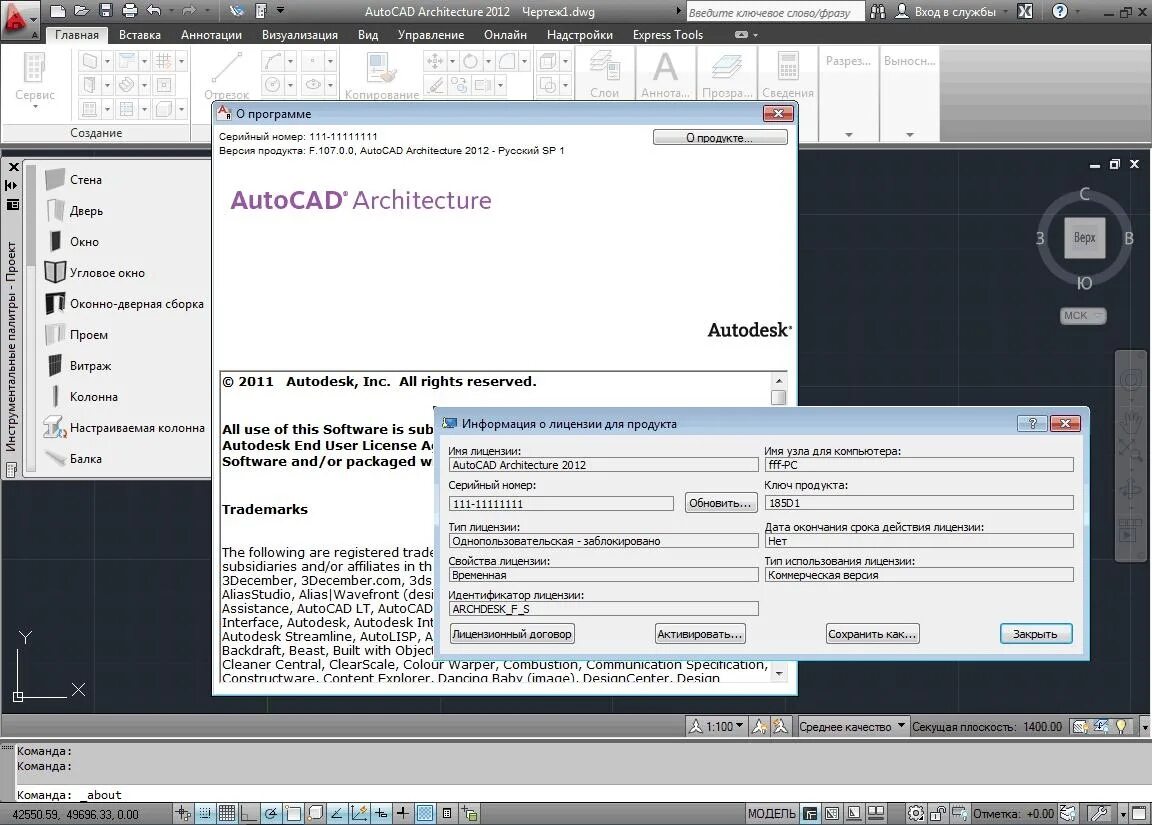Click the Отрезок line tool
Screen dimensions: 1152x825
[226, 74]
